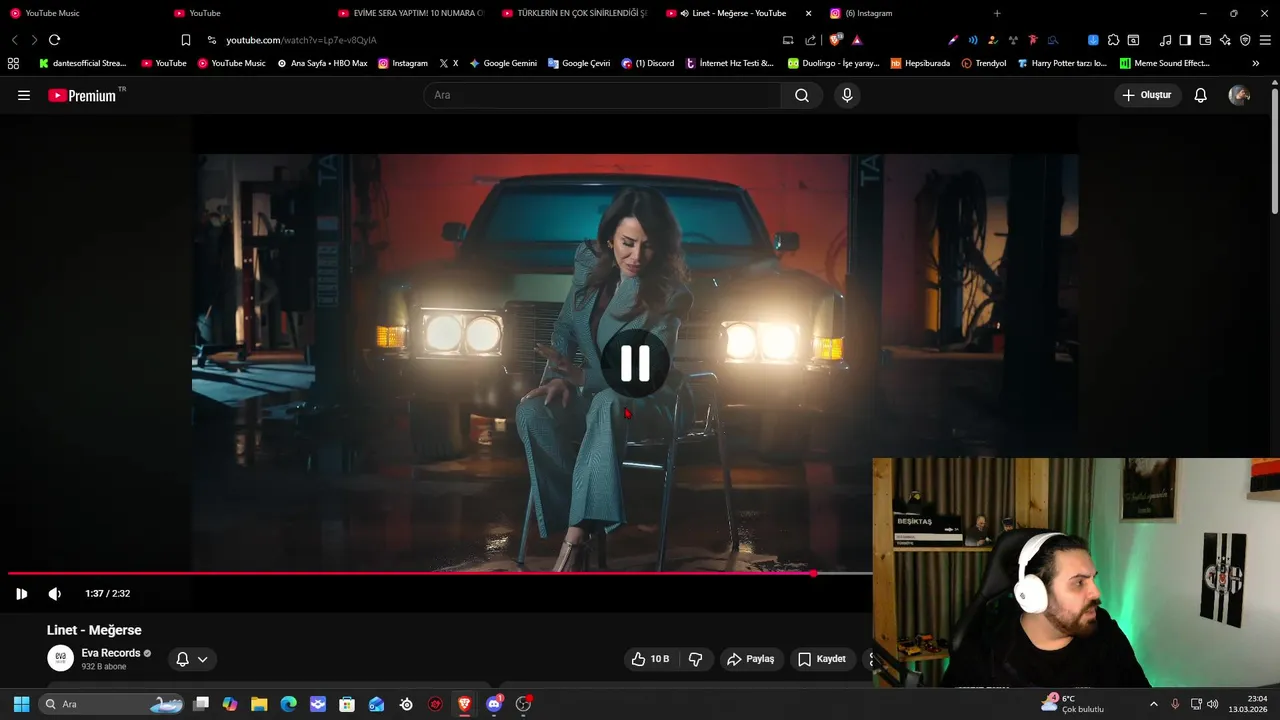Click the Oluştur create button
Viewport: 1280px width, 720px height.
(1147, 95)
